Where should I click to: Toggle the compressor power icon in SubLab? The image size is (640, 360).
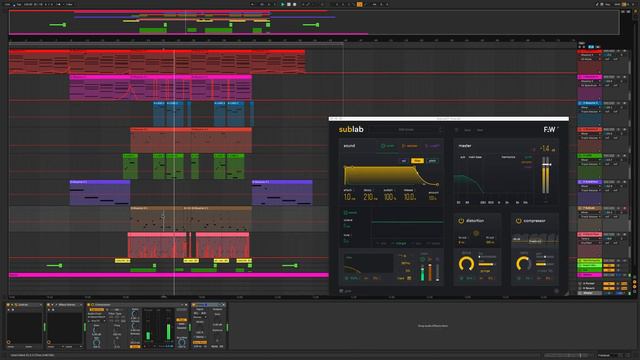(x=518, y=221)
